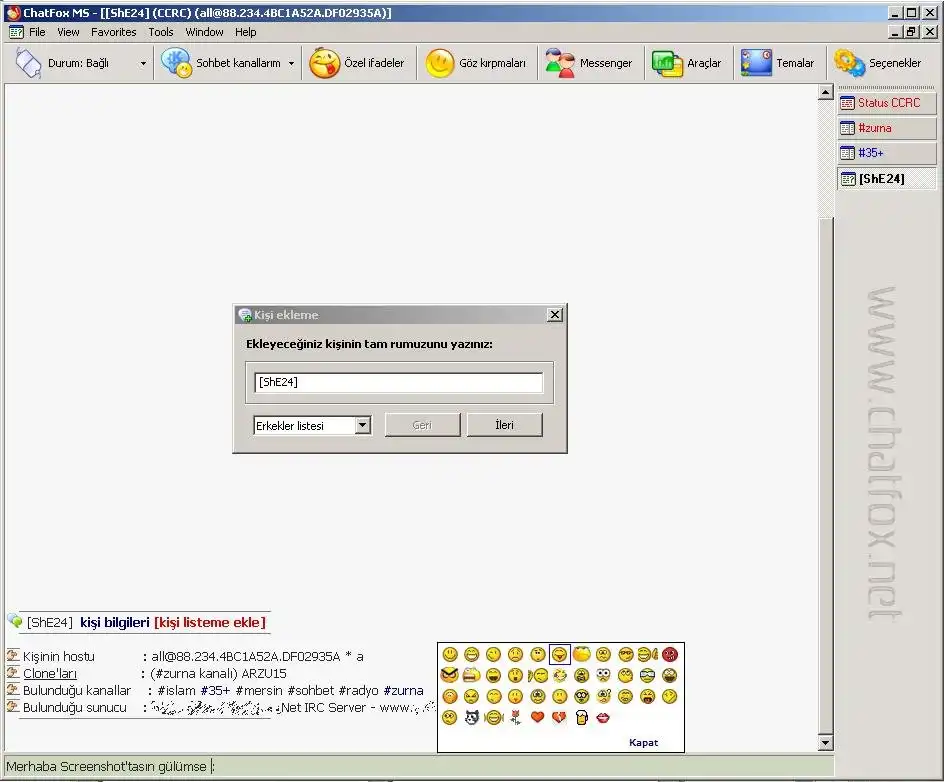Insert the winking face emoticon
Image resolution: width=944 pixels, height=782 pixels.
[493, 654]
